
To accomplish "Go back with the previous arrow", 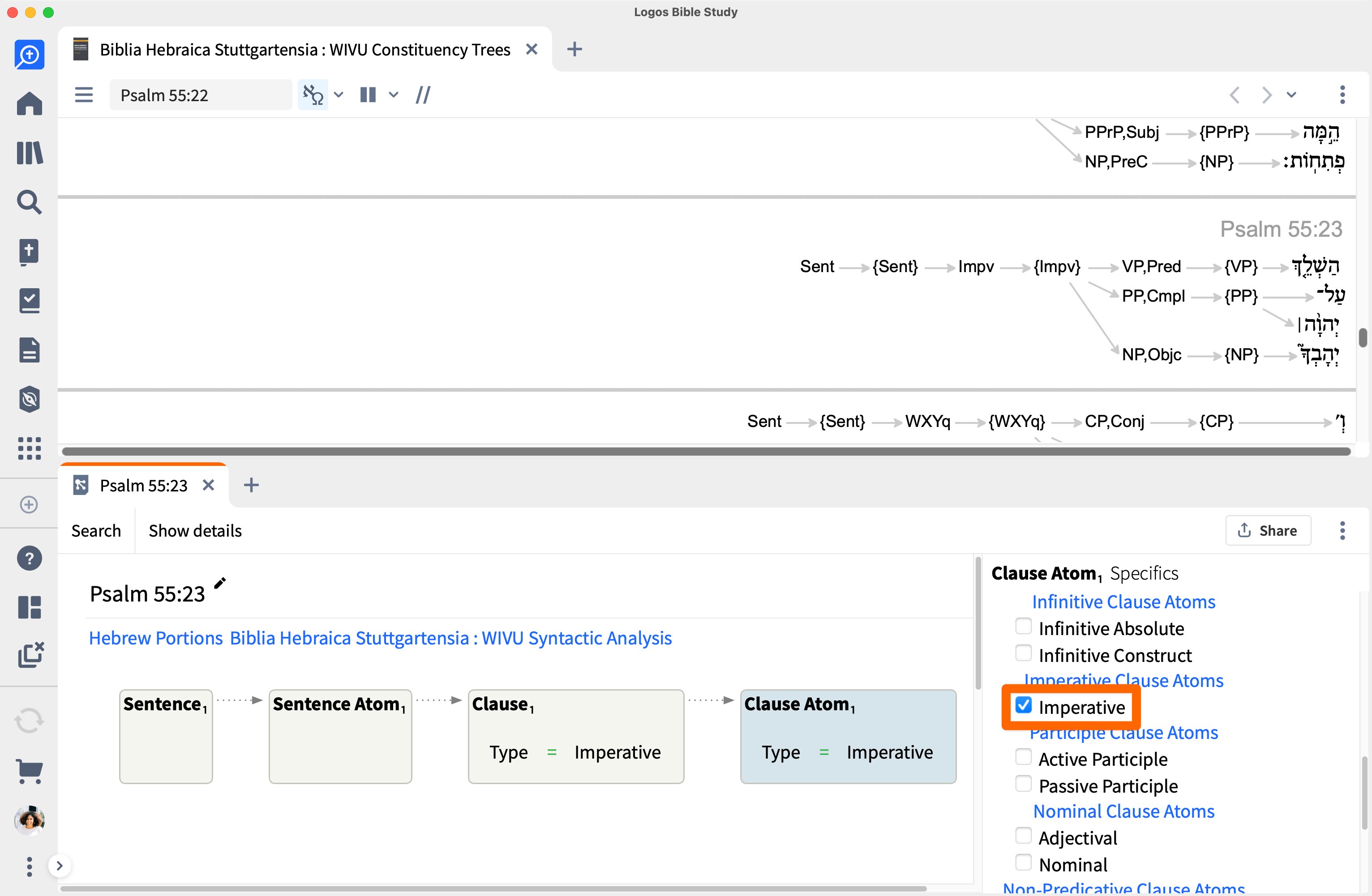I will point(1234,94).
